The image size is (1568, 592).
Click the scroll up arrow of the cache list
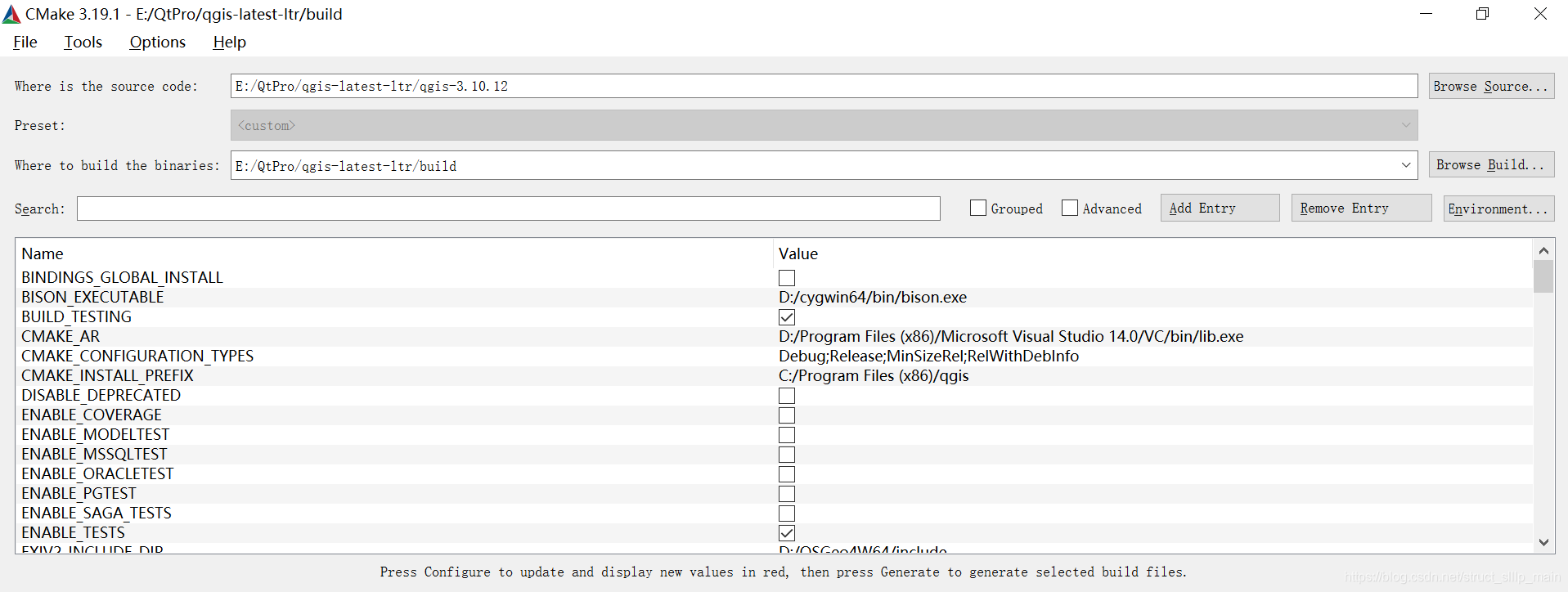1543,250
